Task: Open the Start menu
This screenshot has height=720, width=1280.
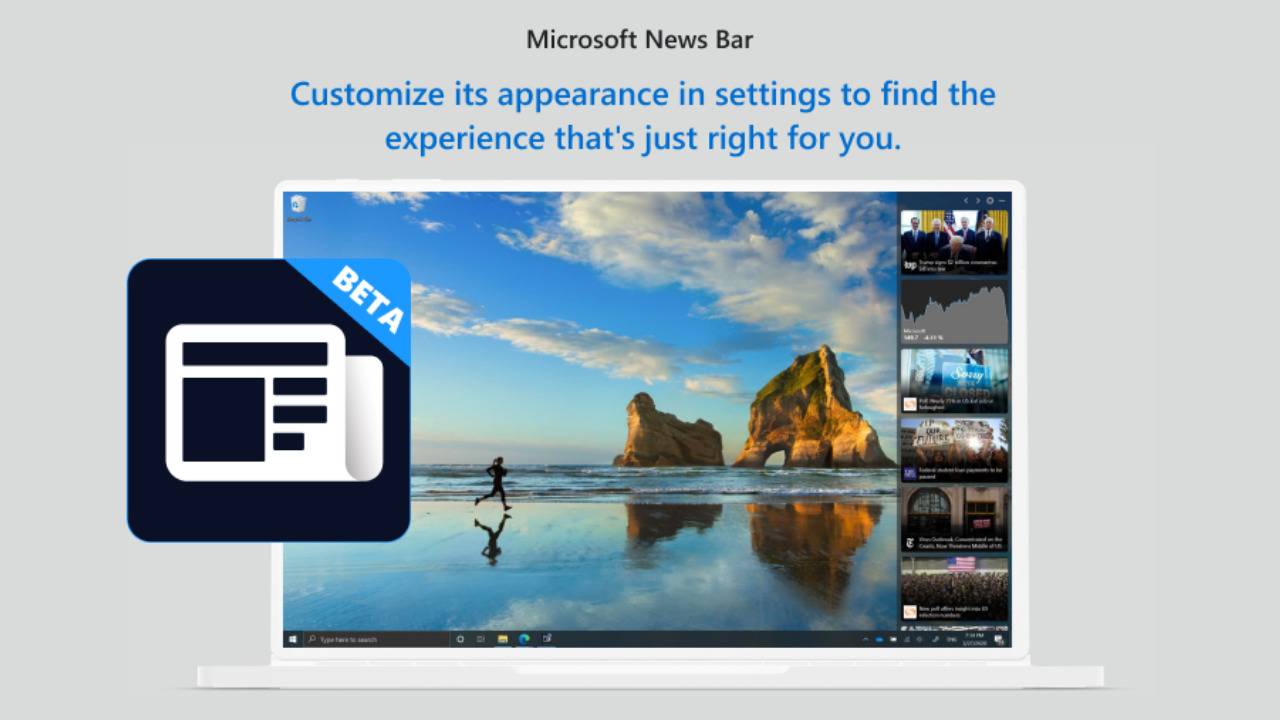Action: 292,637
